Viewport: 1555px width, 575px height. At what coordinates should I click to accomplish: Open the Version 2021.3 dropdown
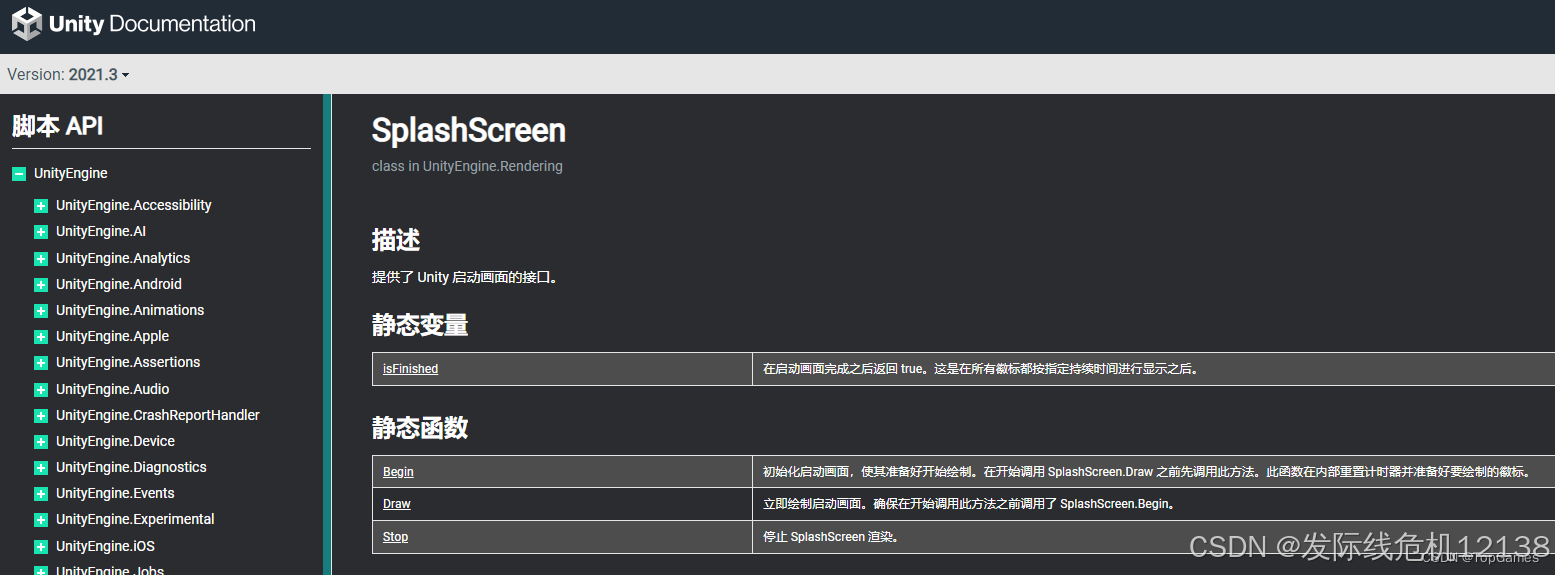click(x=68, y=74)
